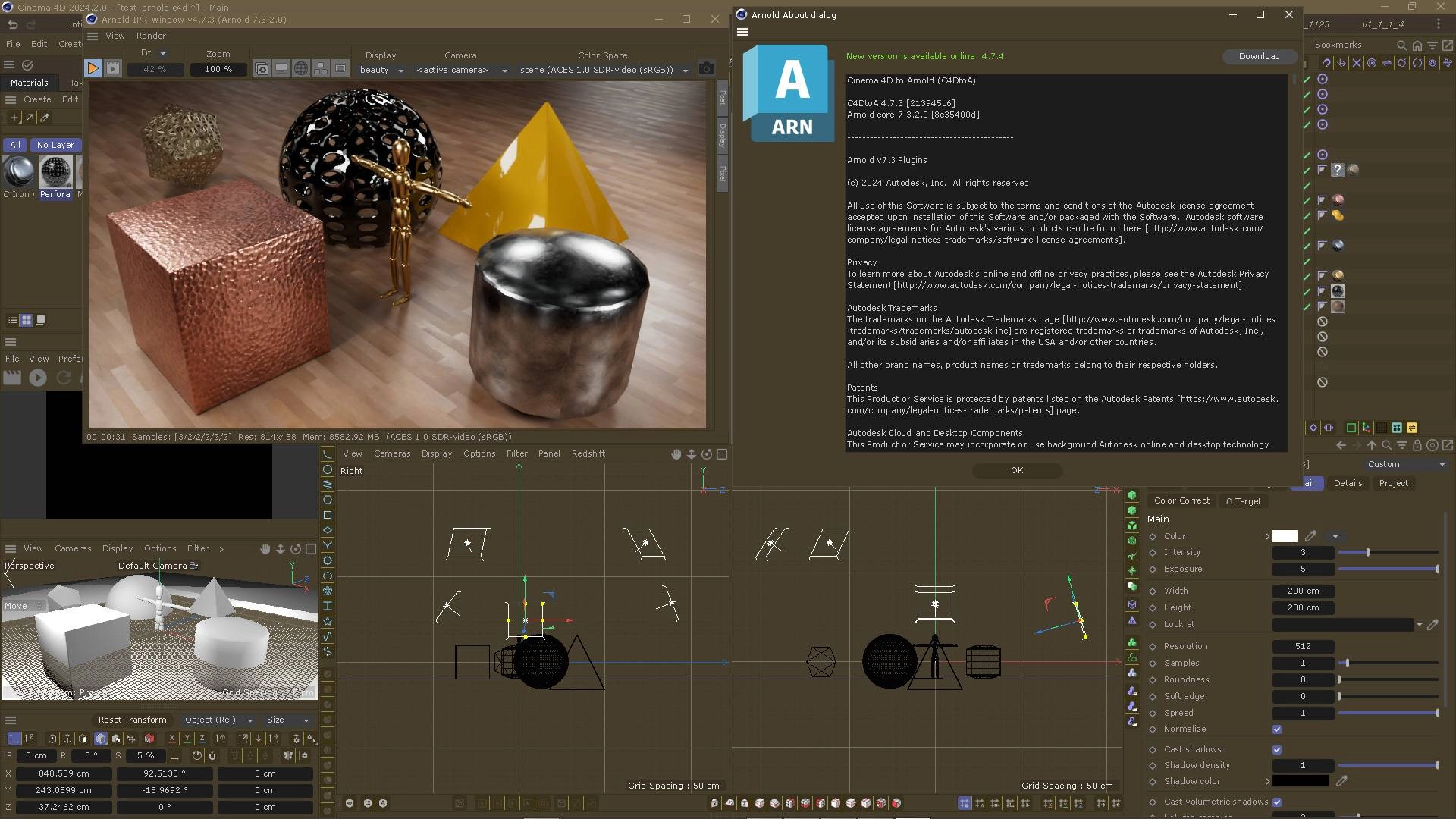Select the C Iron material sphere thumbnail
Screen dimensions: 1456x819
coord(18,171)
